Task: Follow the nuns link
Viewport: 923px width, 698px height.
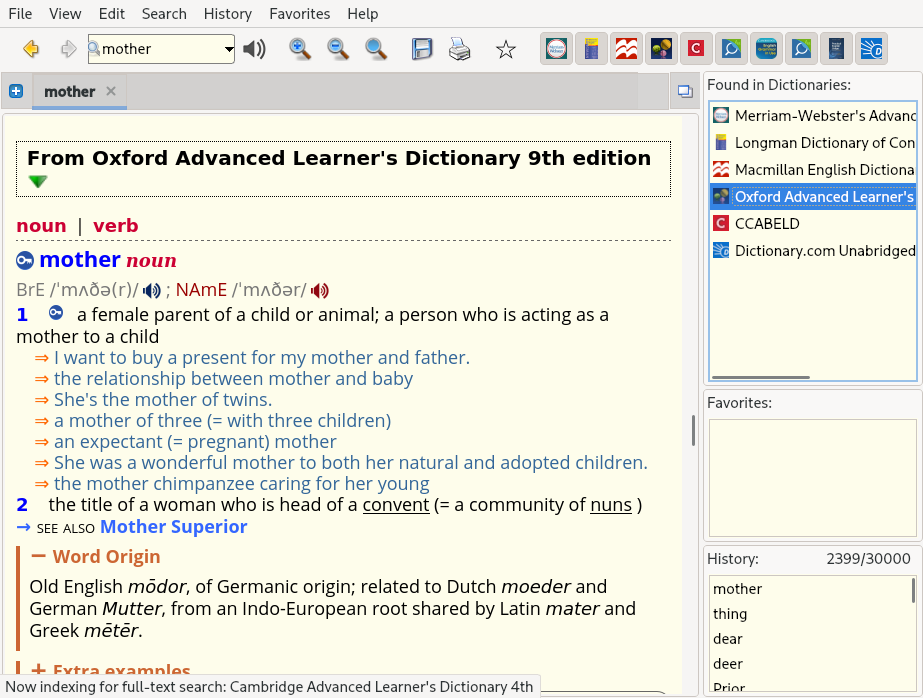Action: click(611, 505)
